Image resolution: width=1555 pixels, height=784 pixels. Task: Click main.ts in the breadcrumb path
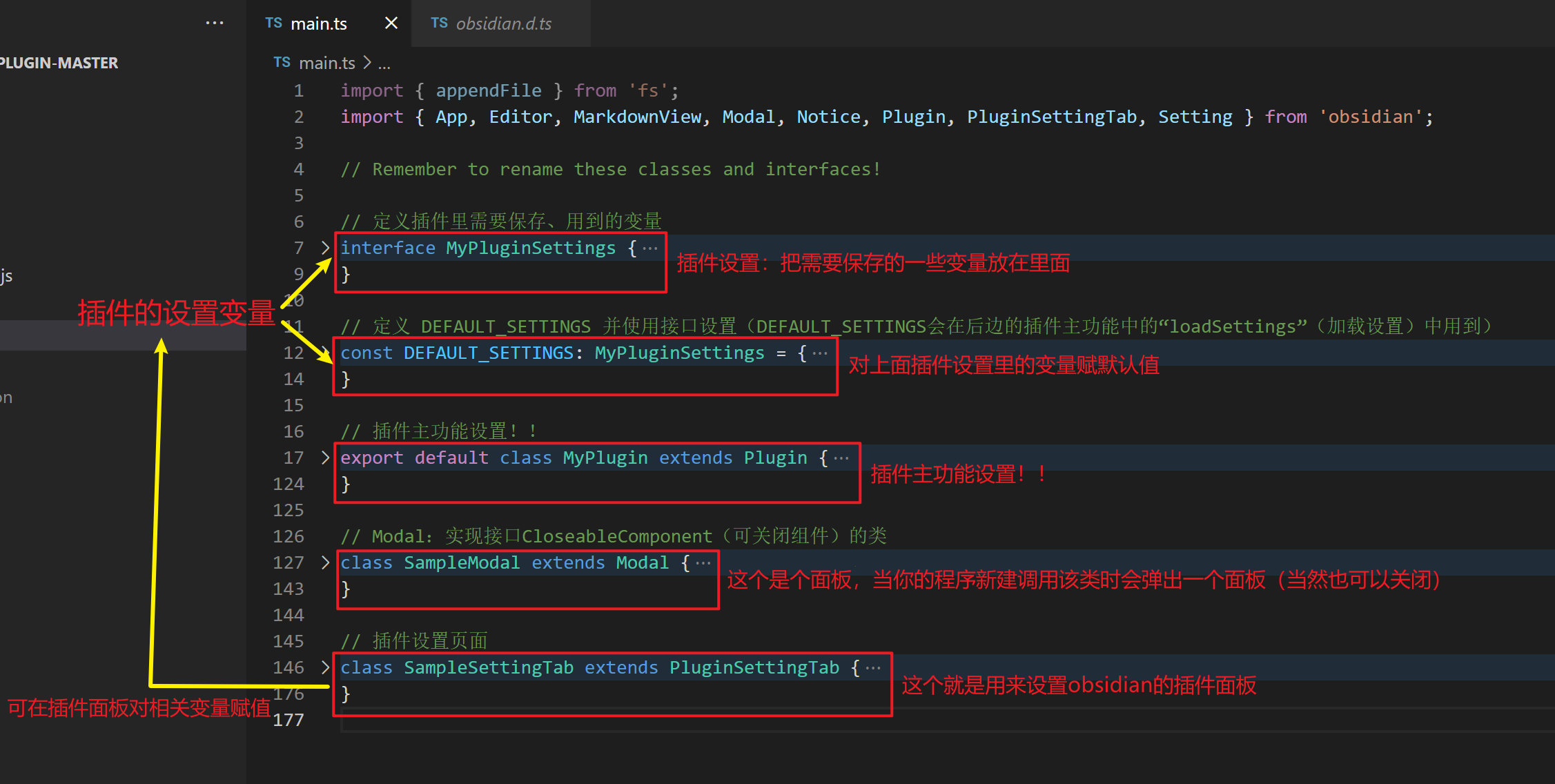click(327, 63)
